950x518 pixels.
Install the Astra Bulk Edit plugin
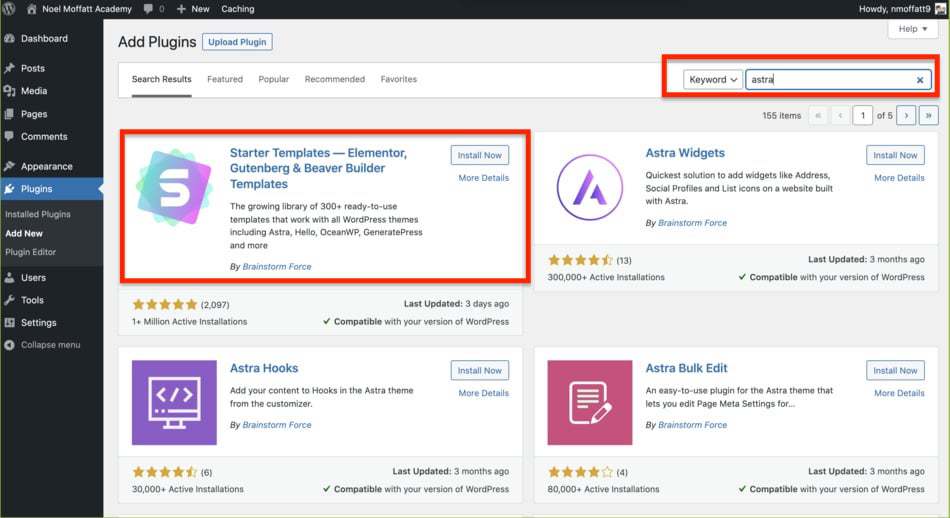(895, 370)
